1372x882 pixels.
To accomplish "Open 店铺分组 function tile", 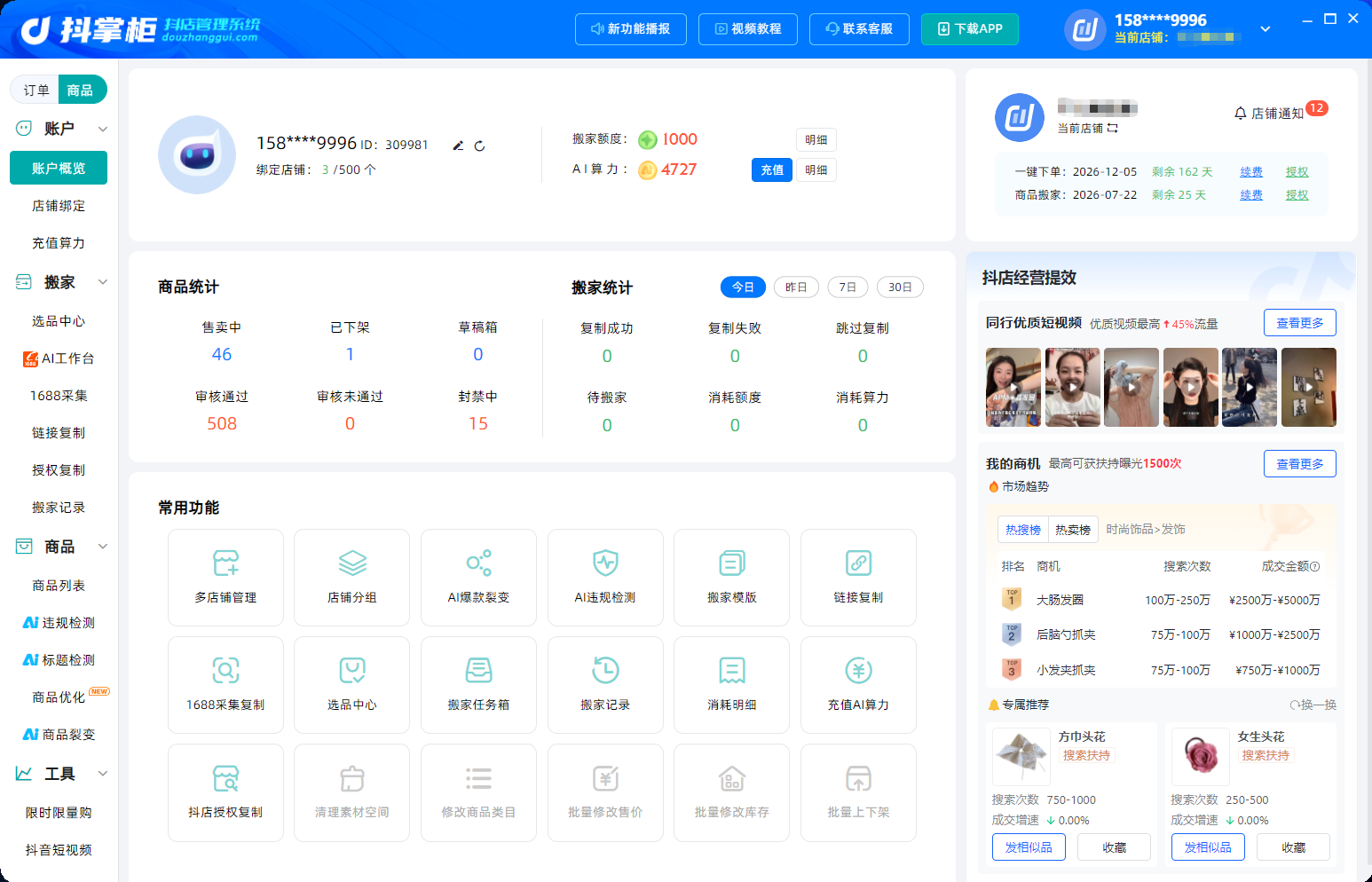I will pos(351,578).
